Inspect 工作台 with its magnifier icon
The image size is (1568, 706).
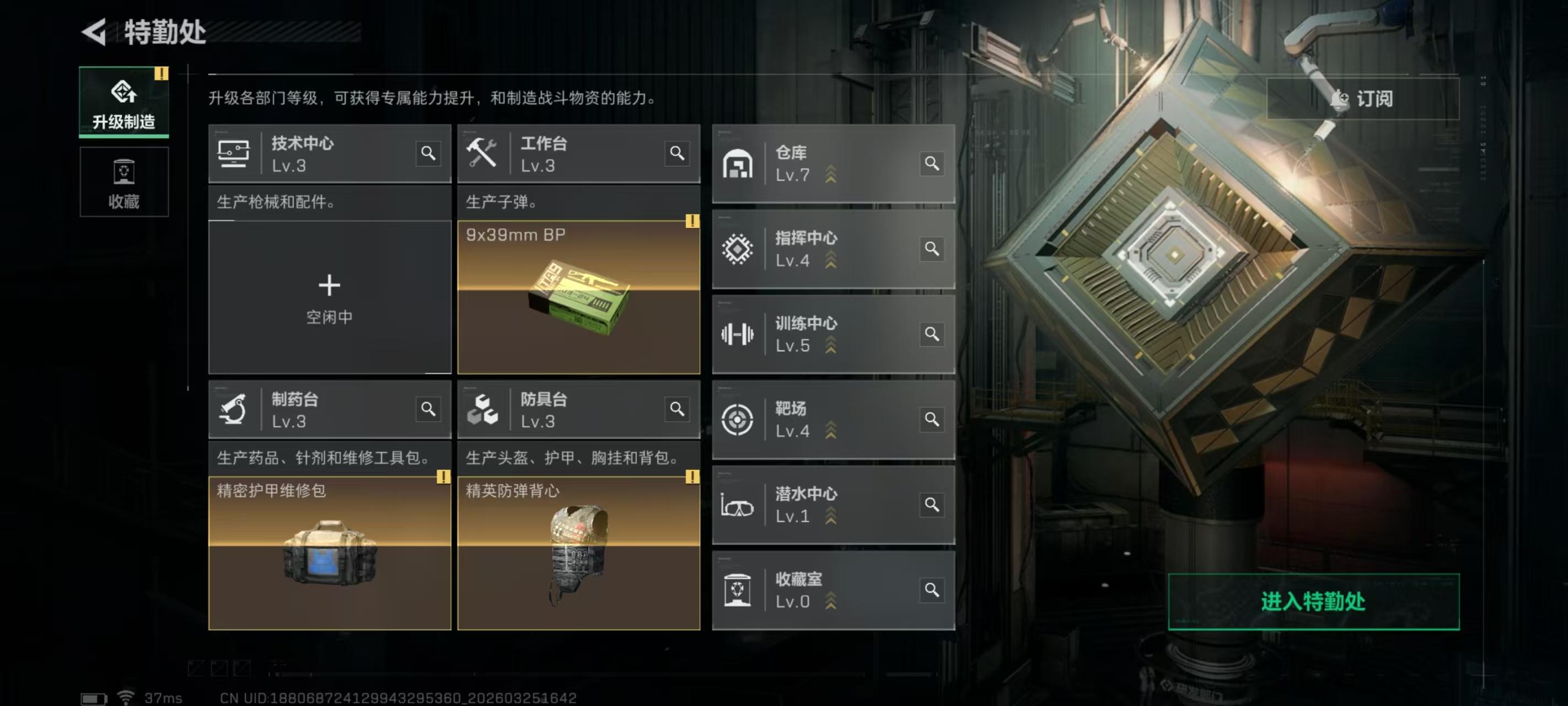[677, 153]
